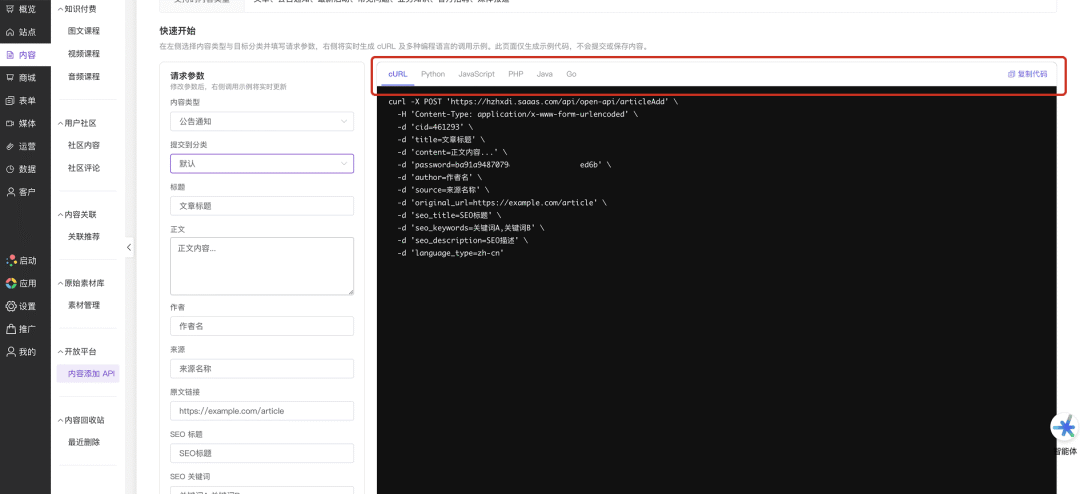The height and width of the screenshot is (494, 1080).
Task: Focus the 原文链接 URL input field
Action: 262,411
